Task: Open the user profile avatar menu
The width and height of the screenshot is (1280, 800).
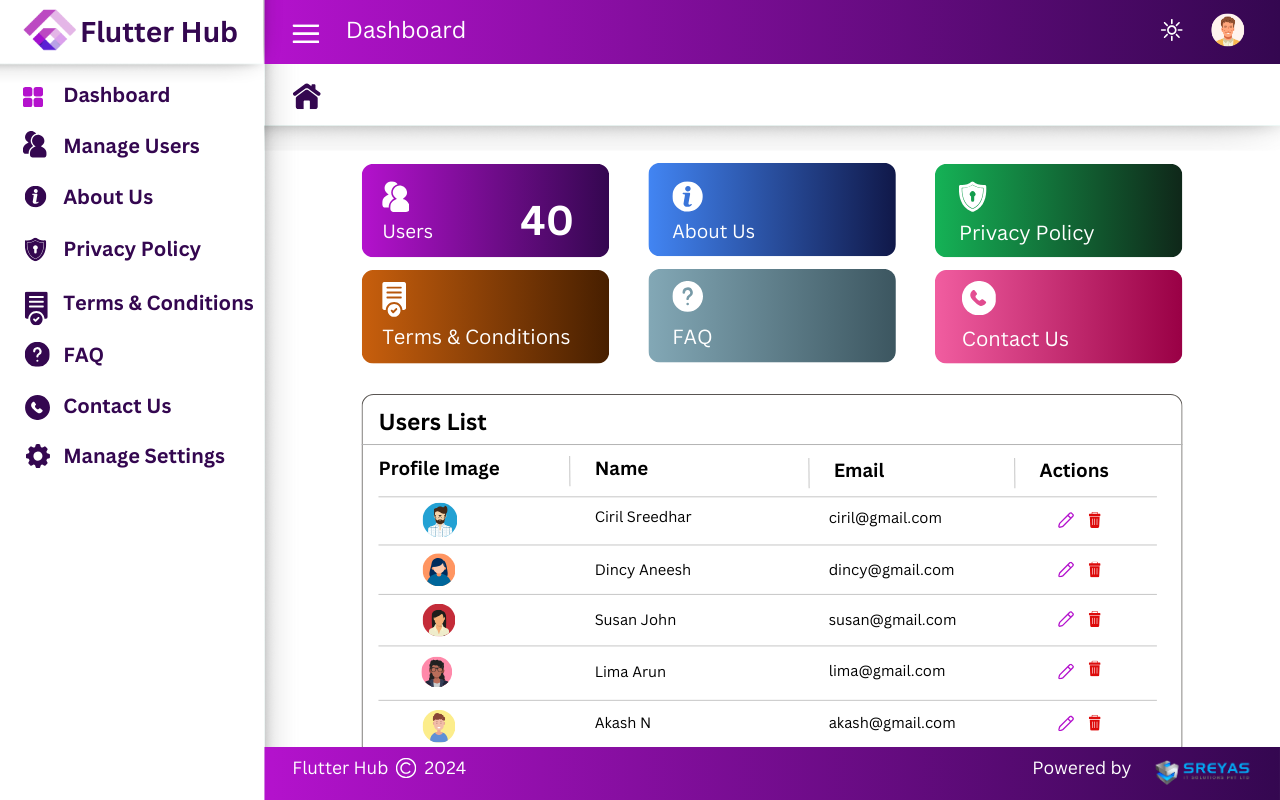Action: 1227,30
